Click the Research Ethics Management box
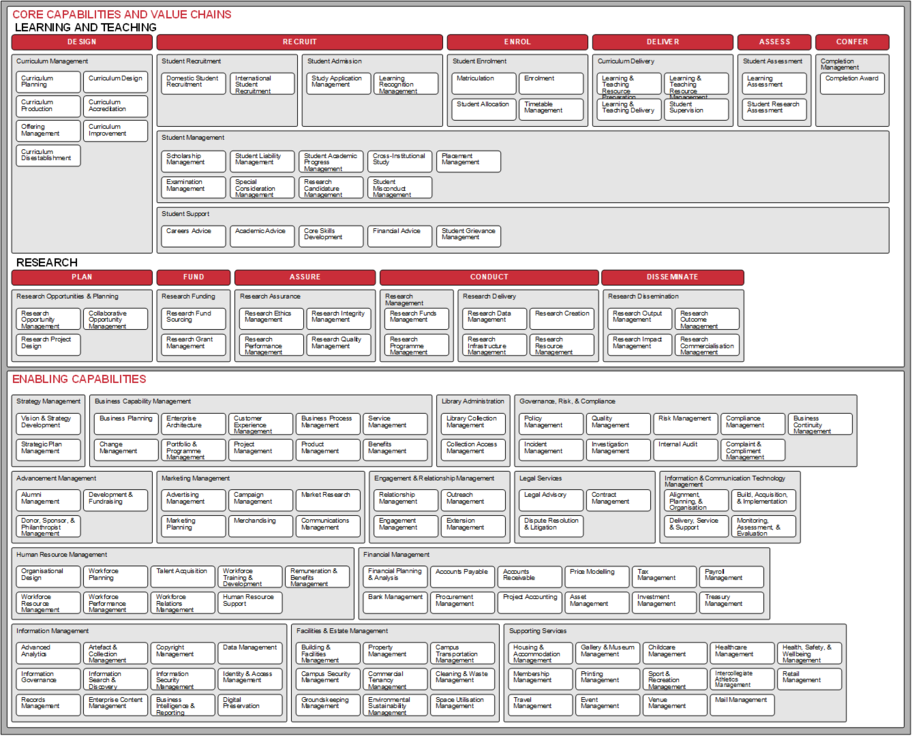The height and width of the screenshot is (736, 912). pos(271,318)
